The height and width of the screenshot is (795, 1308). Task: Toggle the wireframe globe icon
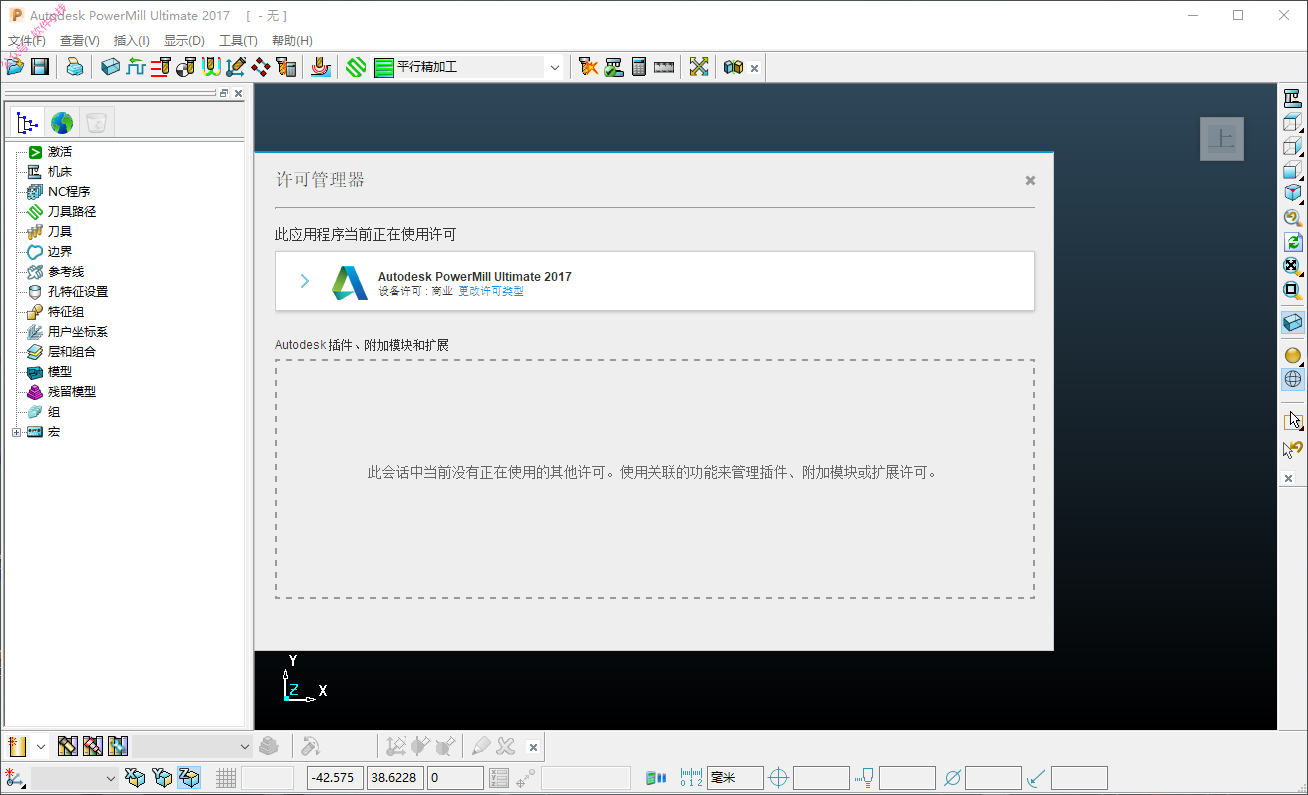pyautogui.click(x=1293, y=379)
